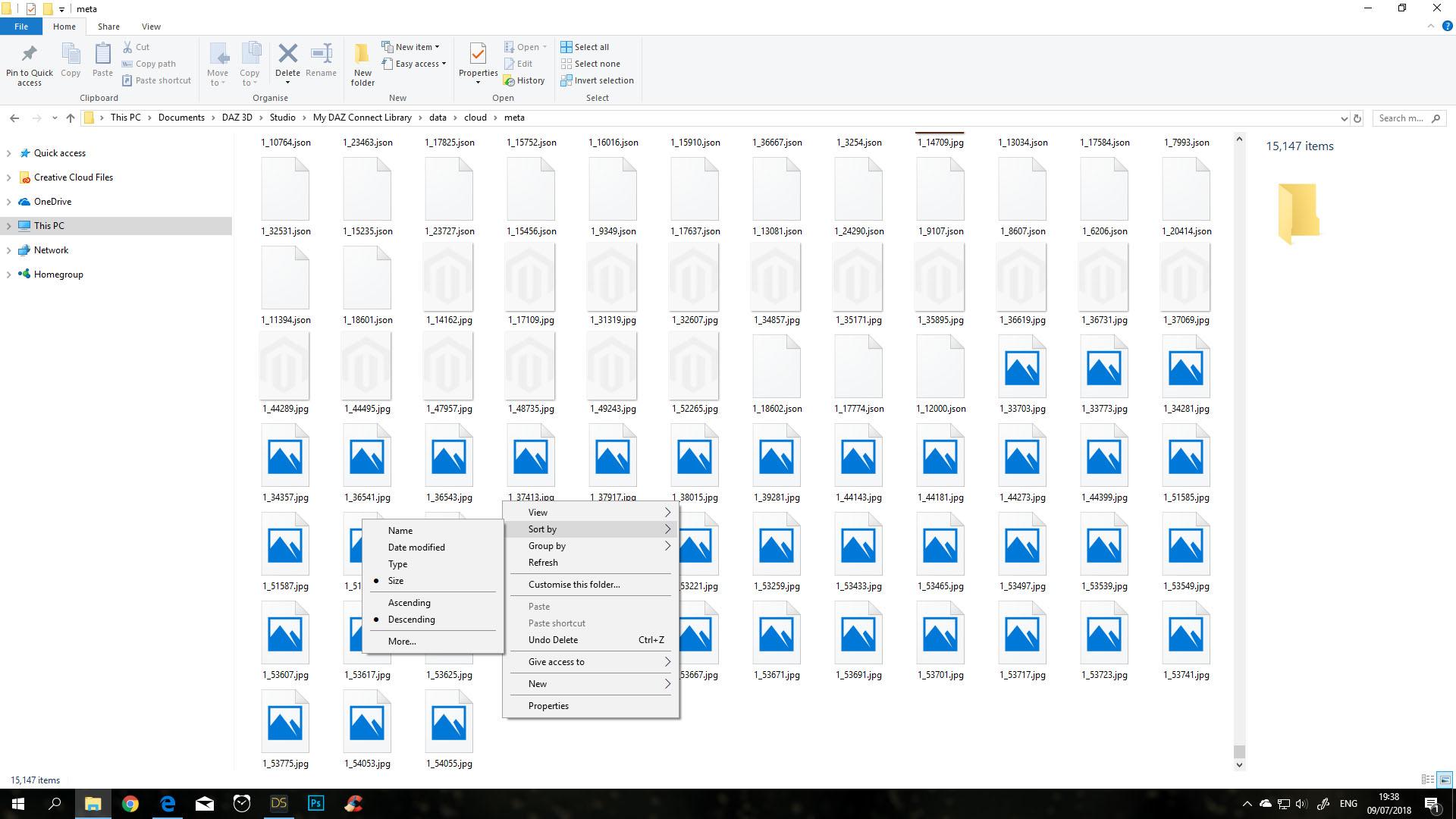Choose Descending sort order option

411,620
